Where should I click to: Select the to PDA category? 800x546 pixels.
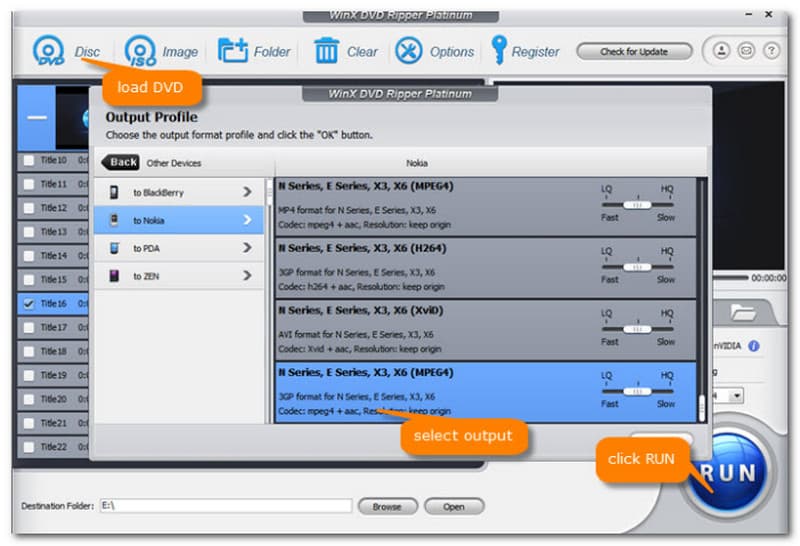[x=179, y=248]
